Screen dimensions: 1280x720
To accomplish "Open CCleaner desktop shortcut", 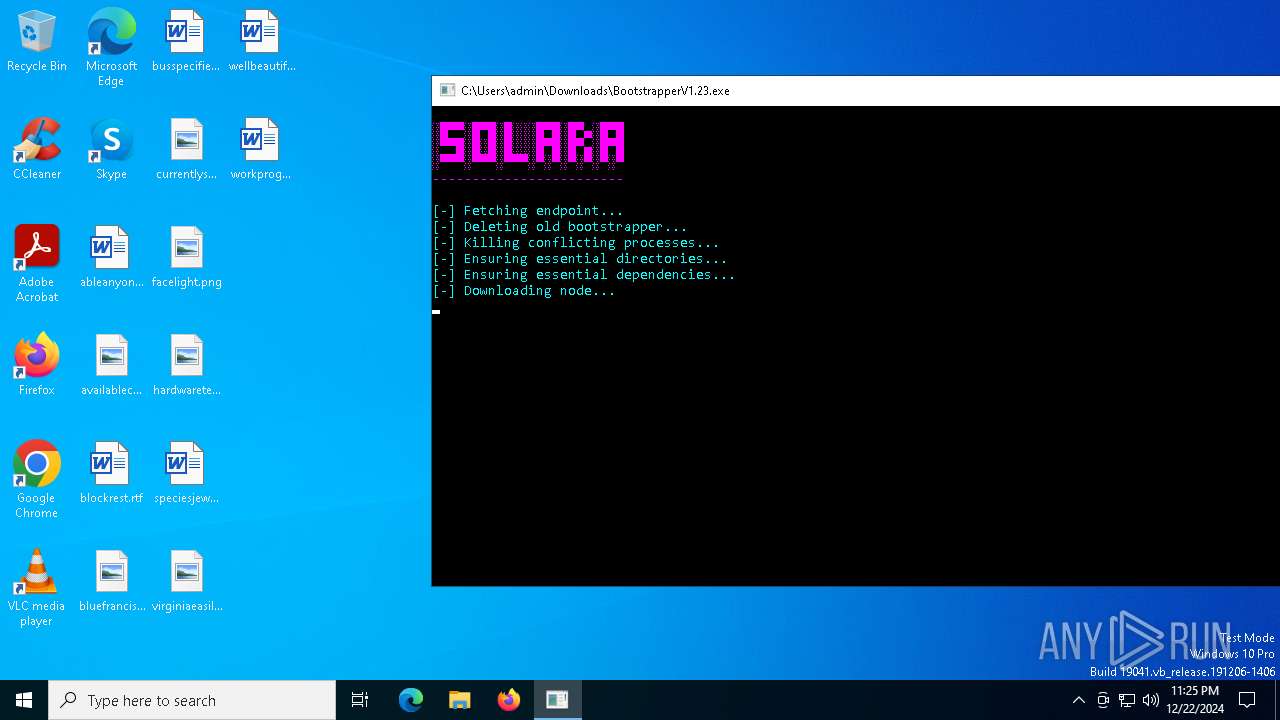I will (37, 150).
